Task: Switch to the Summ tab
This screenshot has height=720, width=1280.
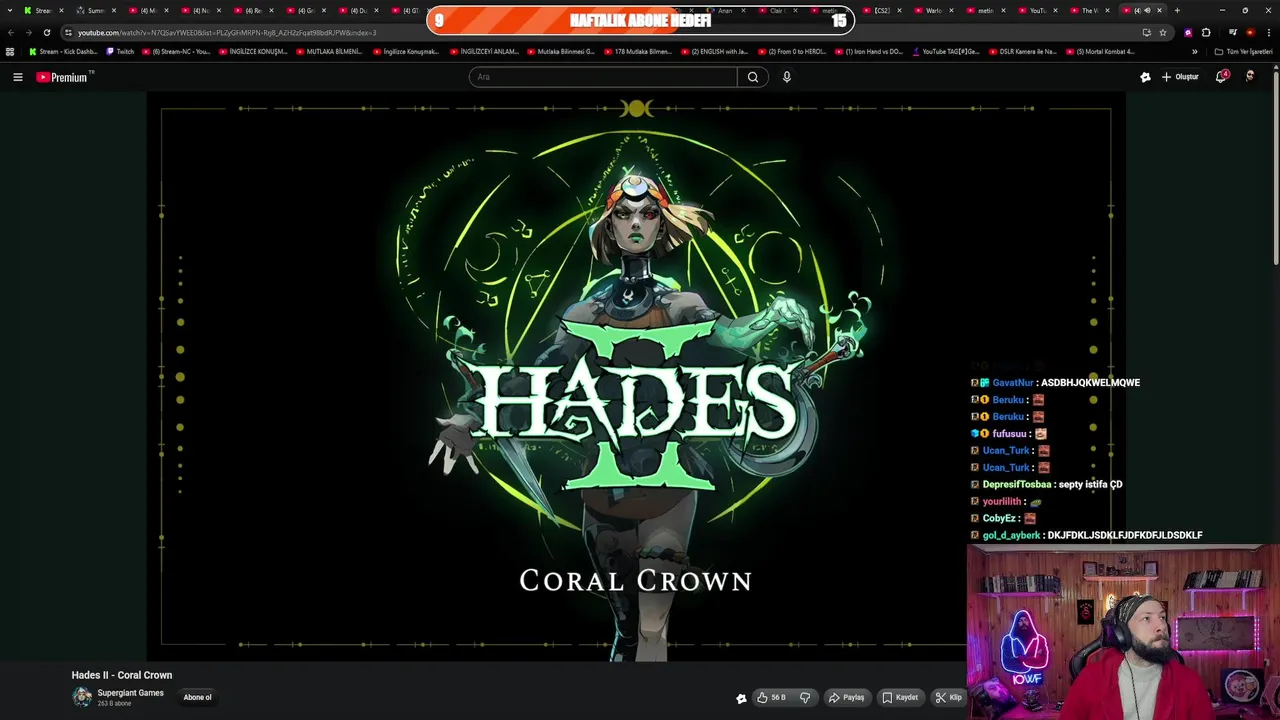Action: [96, 10]
